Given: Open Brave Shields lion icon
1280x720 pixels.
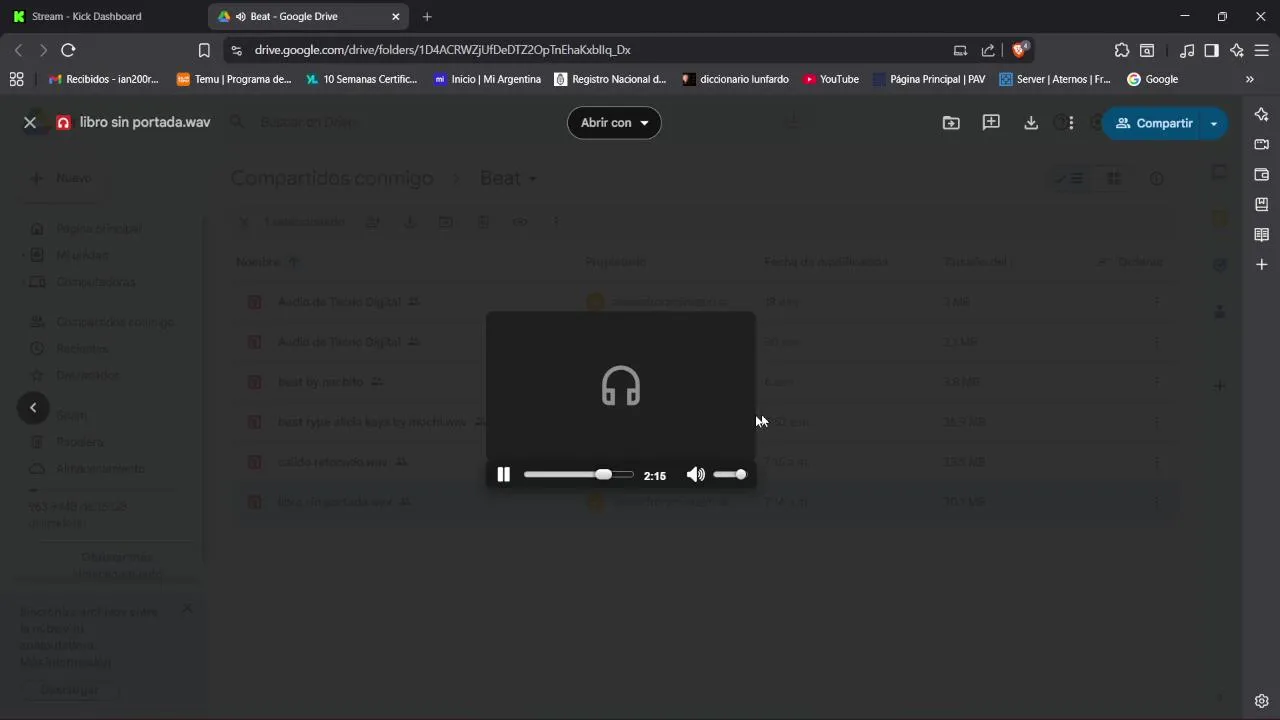Looking at the screenshot, I should [x=1019, y=49].
